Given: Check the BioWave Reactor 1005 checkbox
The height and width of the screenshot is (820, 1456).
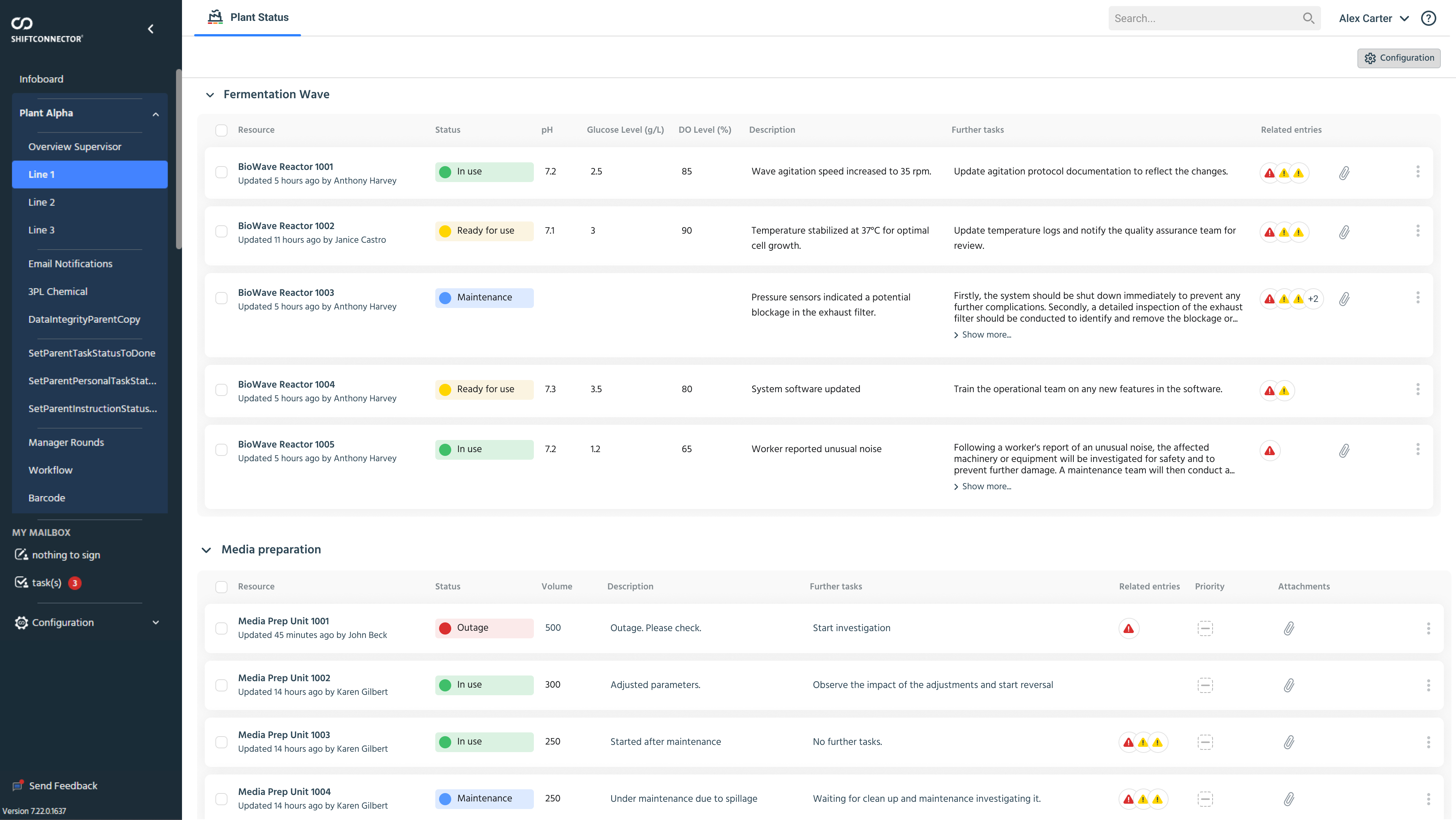Looking at the screenshot, I should [221, 449].
